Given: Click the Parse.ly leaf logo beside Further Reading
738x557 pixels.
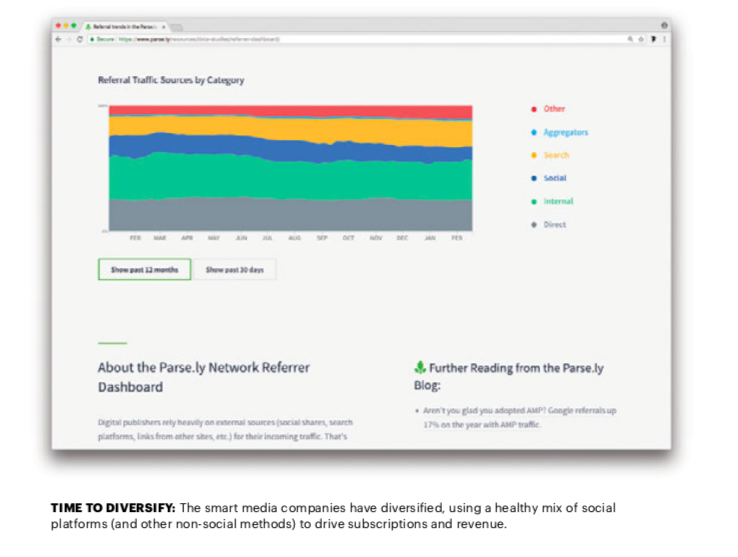Looking at the screenshot, I should tap(420, 367).
